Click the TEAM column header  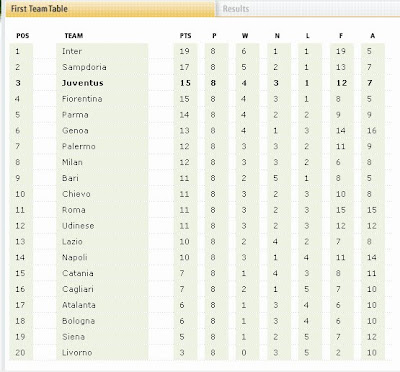(x=74, y=36)
